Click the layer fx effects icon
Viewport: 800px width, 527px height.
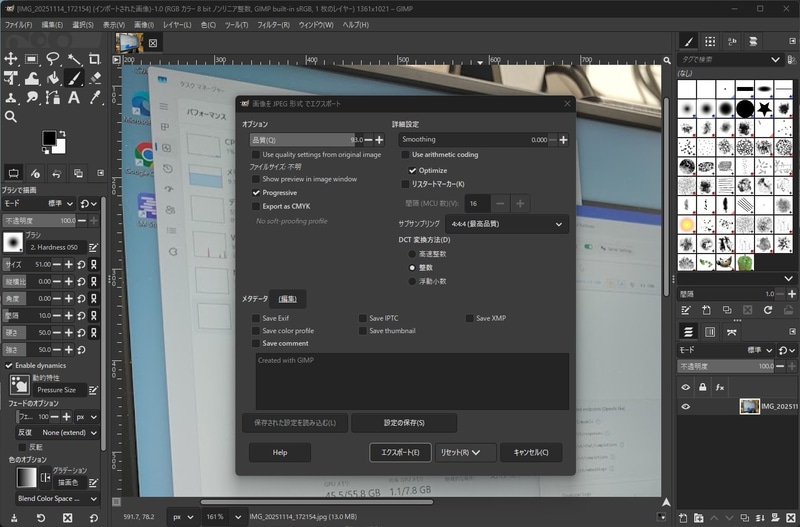tap(719, 387)
